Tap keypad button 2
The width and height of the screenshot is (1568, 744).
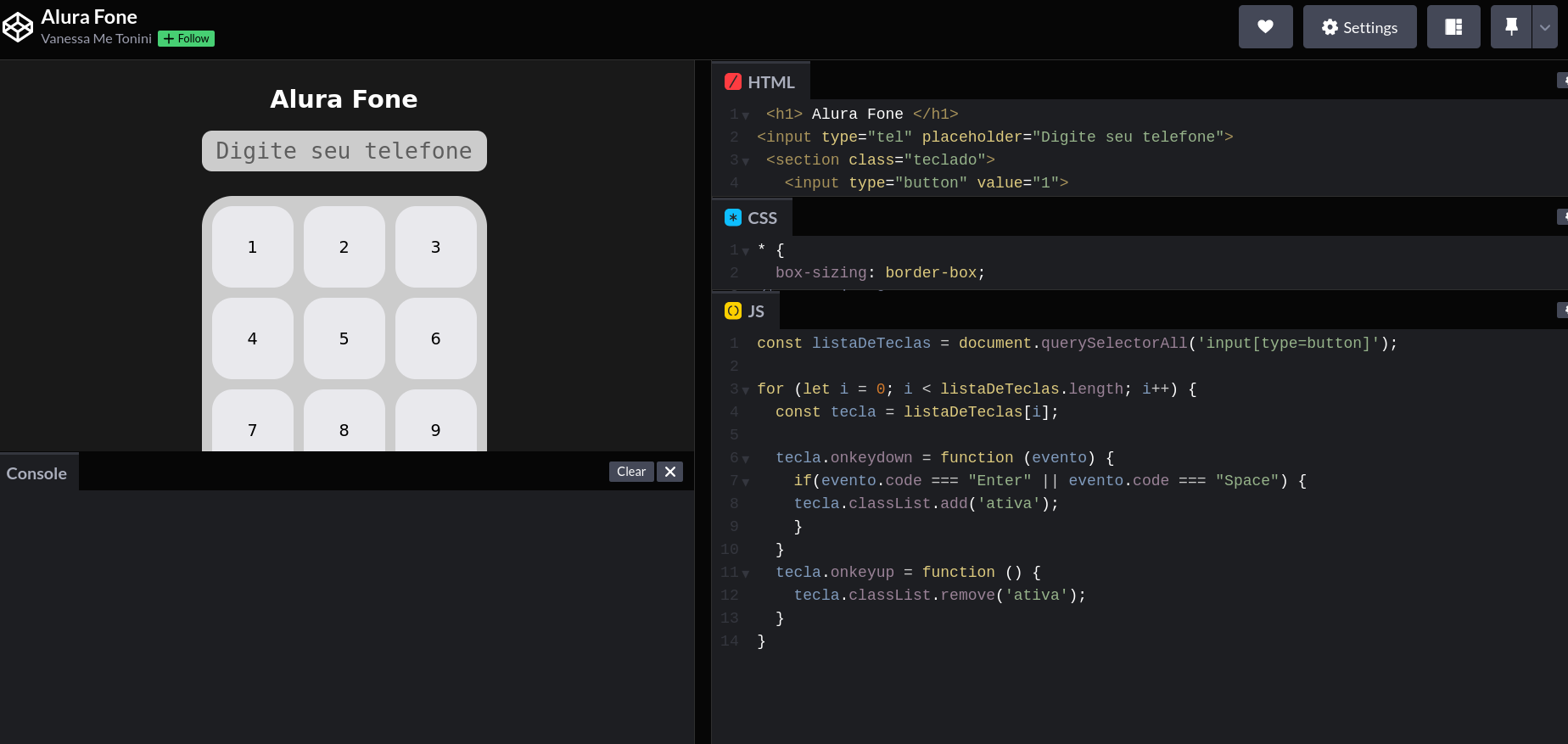(x=344, y=247)
